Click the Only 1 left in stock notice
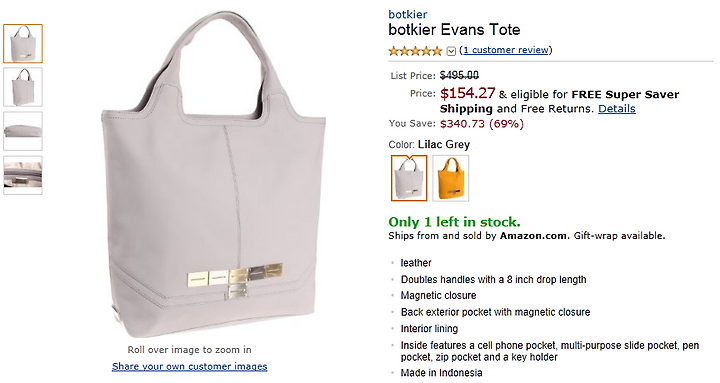The width and height of the screenshot is (720, 383). (454, 222)
